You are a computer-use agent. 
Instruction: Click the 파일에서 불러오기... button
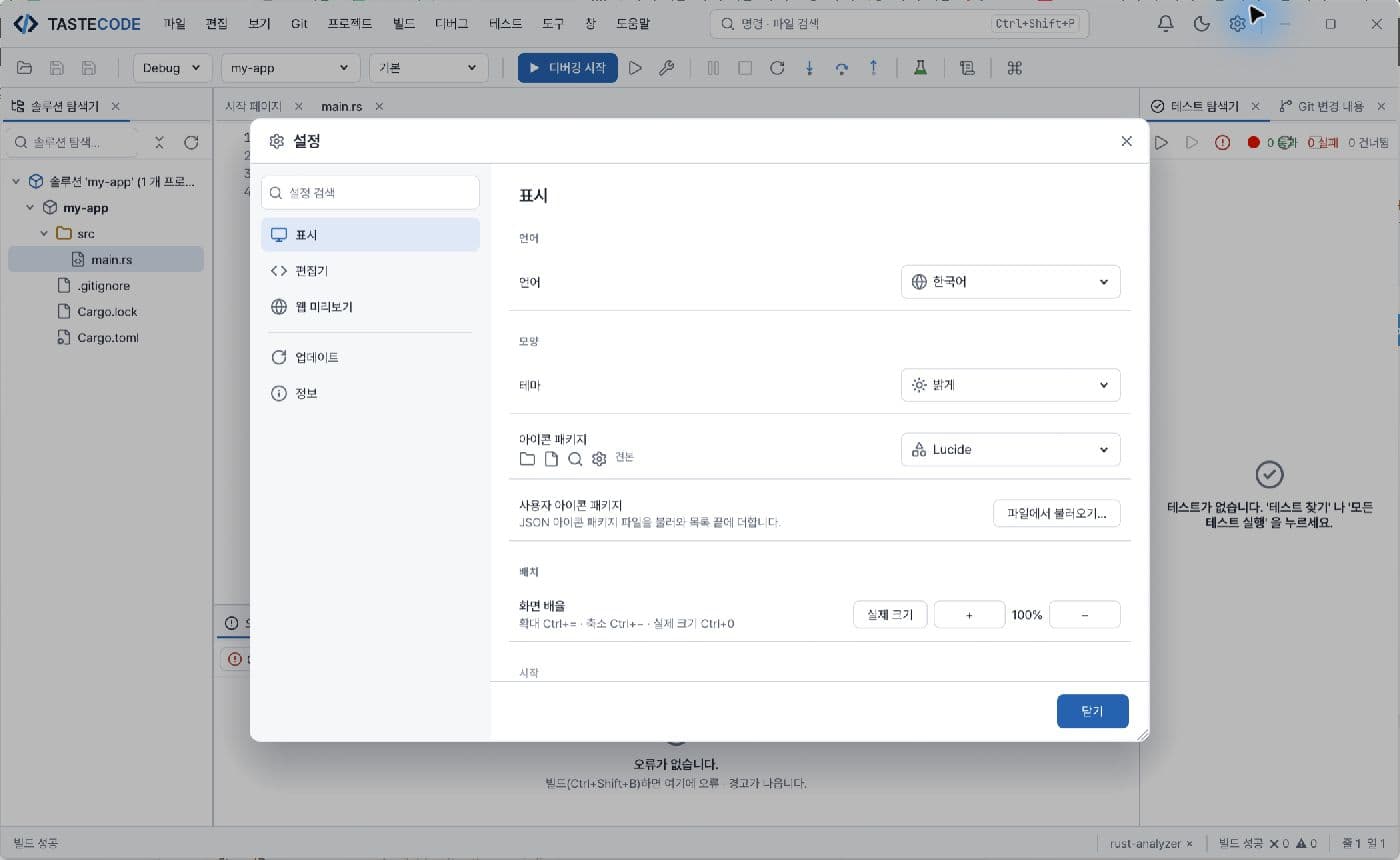point(1057,513)
